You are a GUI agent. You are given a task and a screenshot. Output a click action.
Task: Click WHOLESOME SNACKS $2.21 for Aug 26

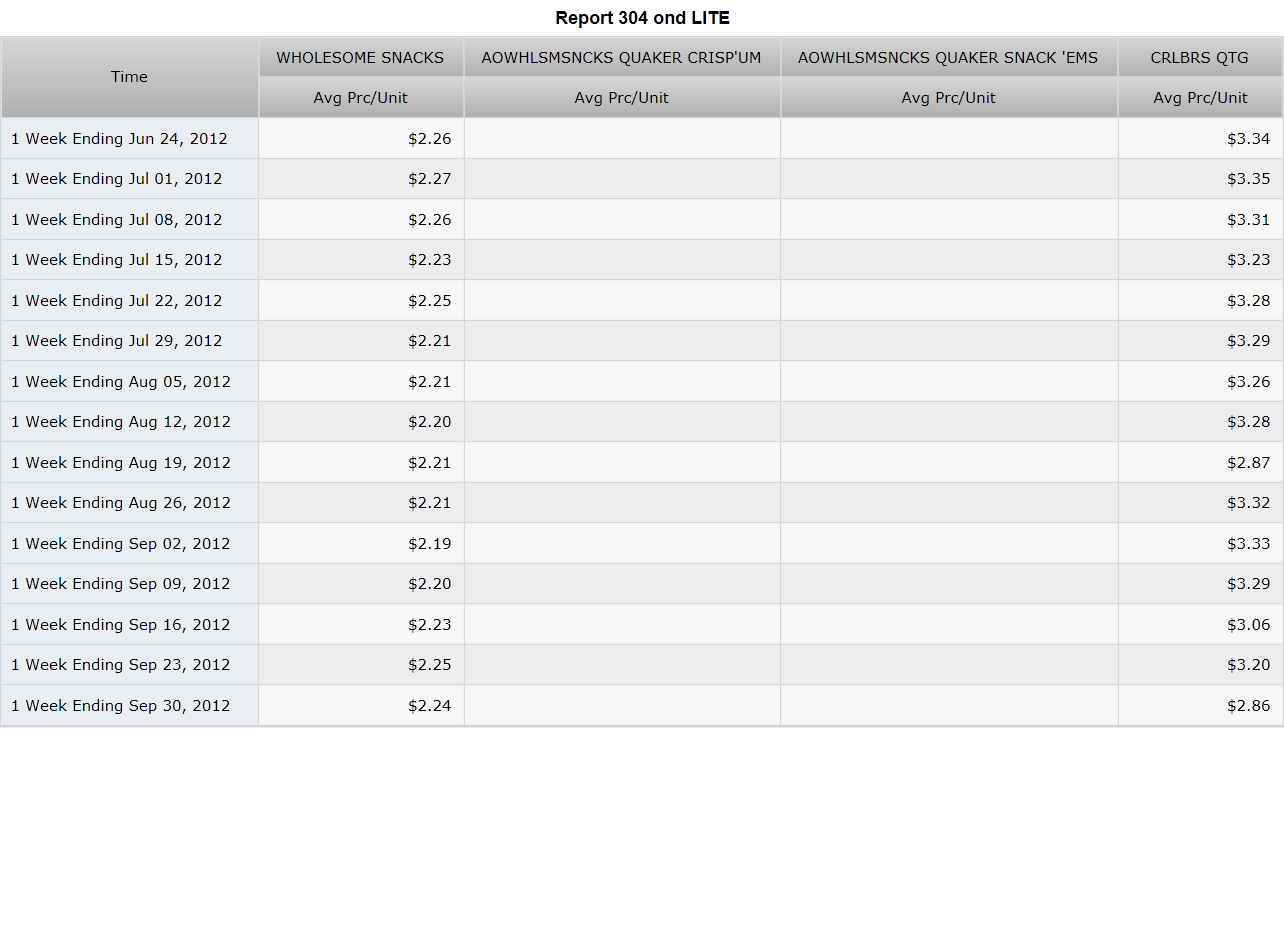coord(430,503)
